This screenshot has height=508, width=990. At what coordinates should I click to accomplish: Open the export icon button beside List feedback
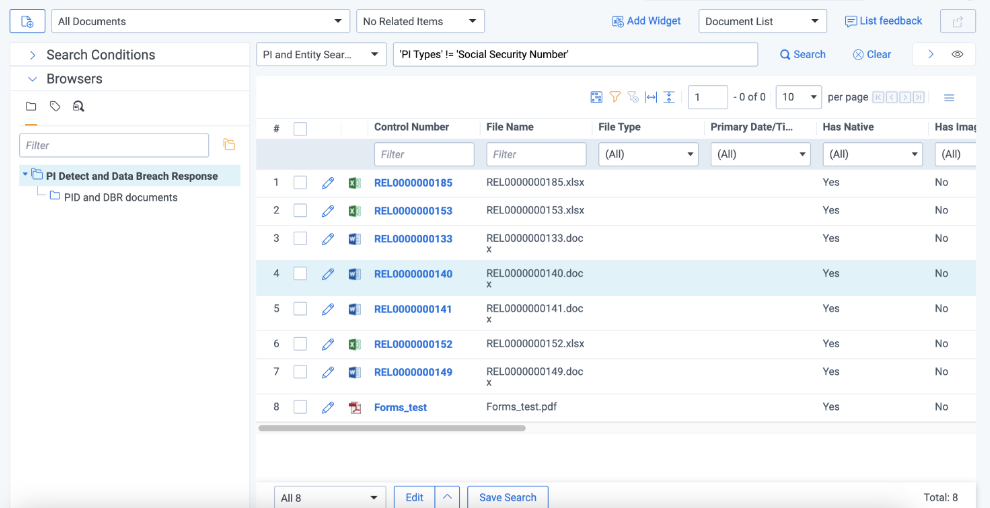pos(958,21)
